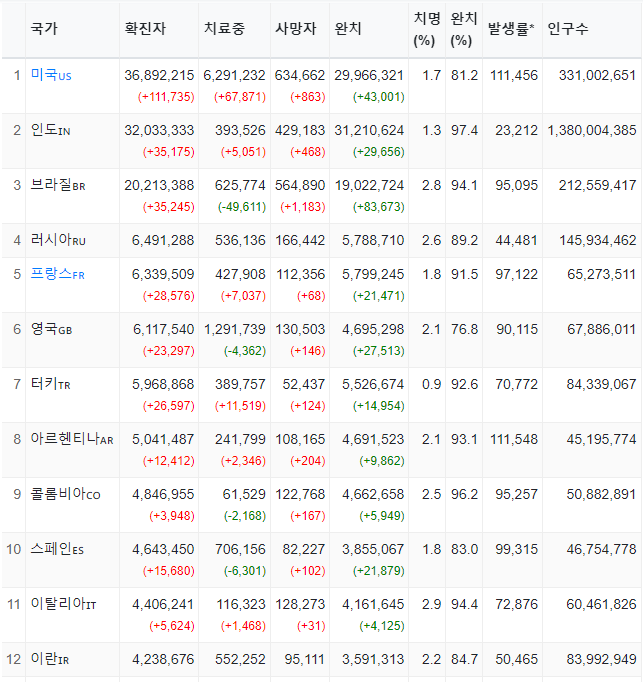Click US population 331,002,651

tap(597, 75)
